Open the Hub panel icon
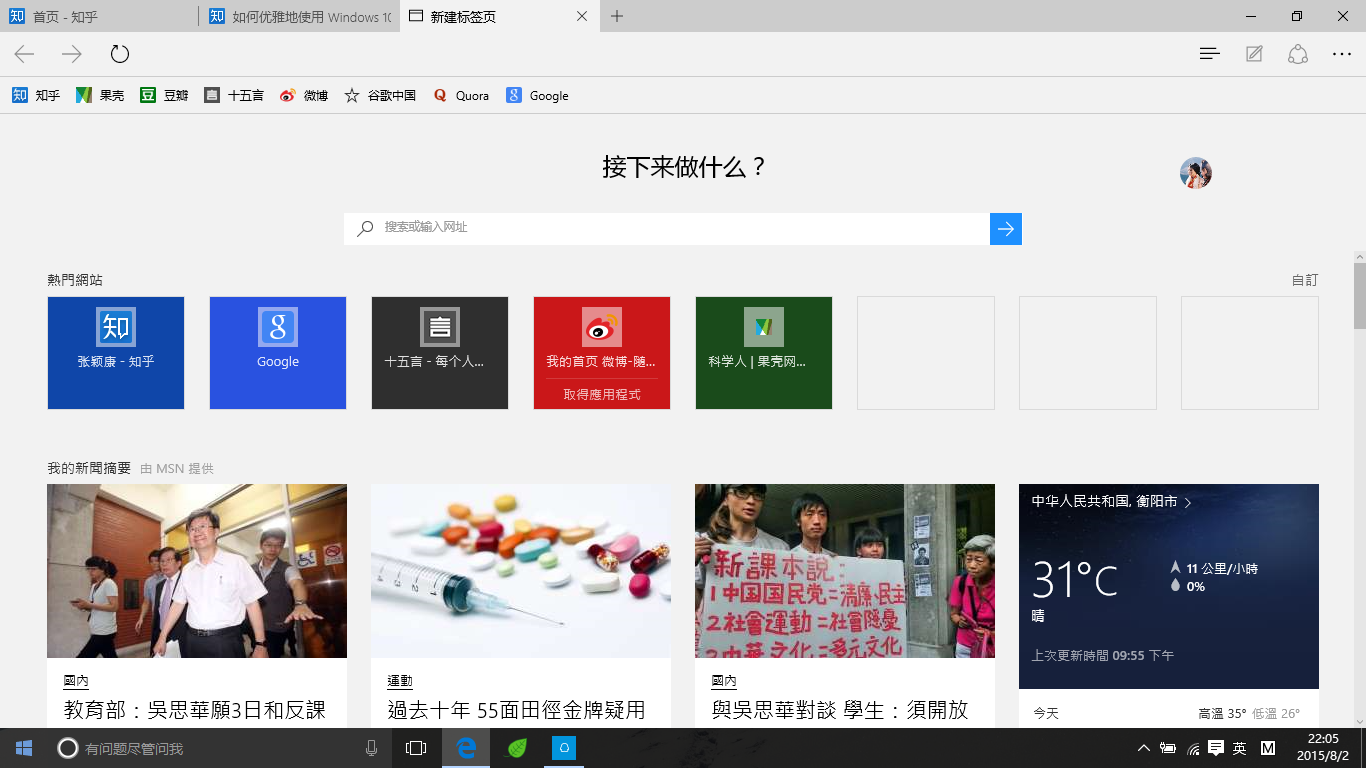The image size is (1366, 768). click(x=1210, y=54)
